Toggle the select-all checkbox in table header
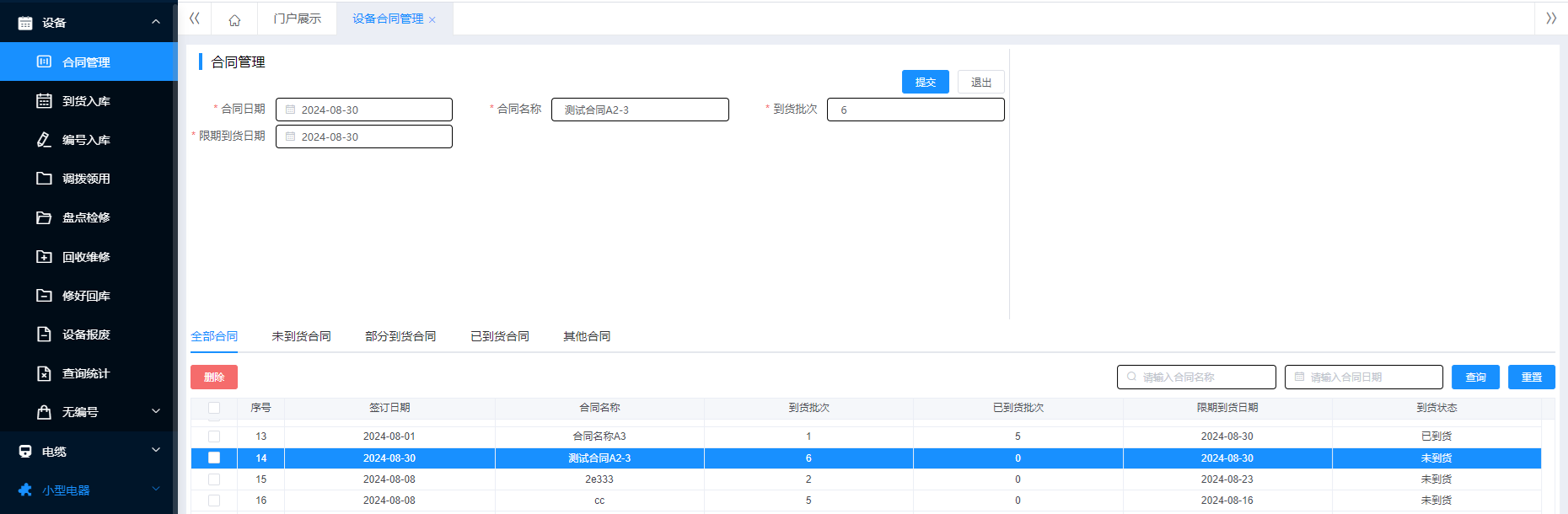The image size is (1568, 514). pos(214,408)
